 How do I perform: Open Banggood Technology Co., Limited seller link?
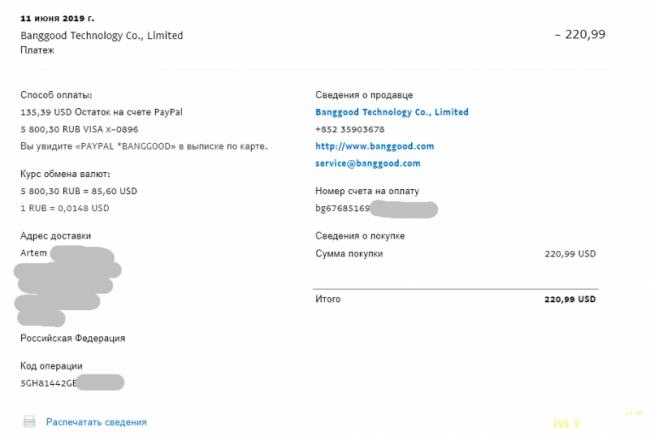(392, 112)
